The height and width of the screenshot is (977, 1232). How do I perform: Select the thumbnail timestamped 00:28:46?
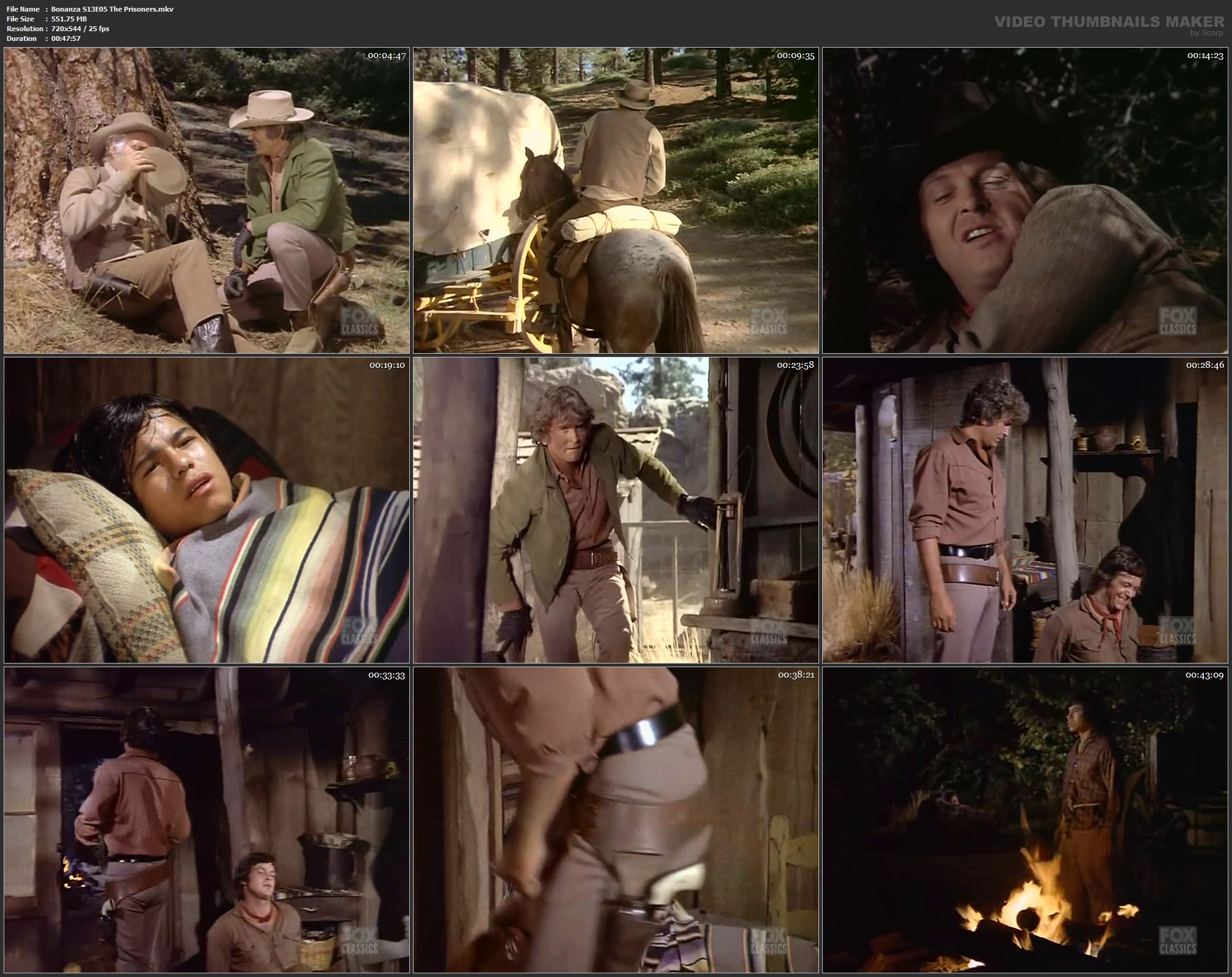1025,510
